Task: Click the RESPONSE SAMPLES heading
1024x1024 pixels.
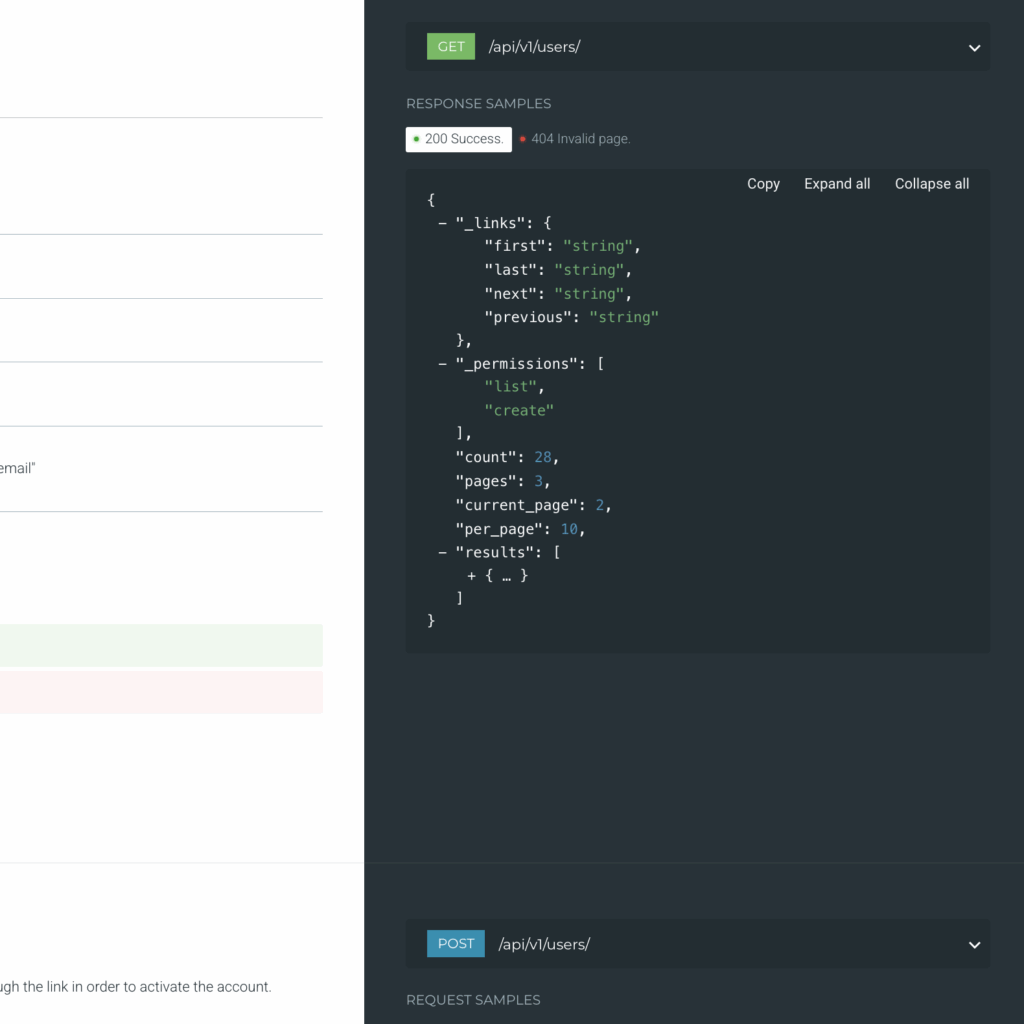Action: (478, 104)
